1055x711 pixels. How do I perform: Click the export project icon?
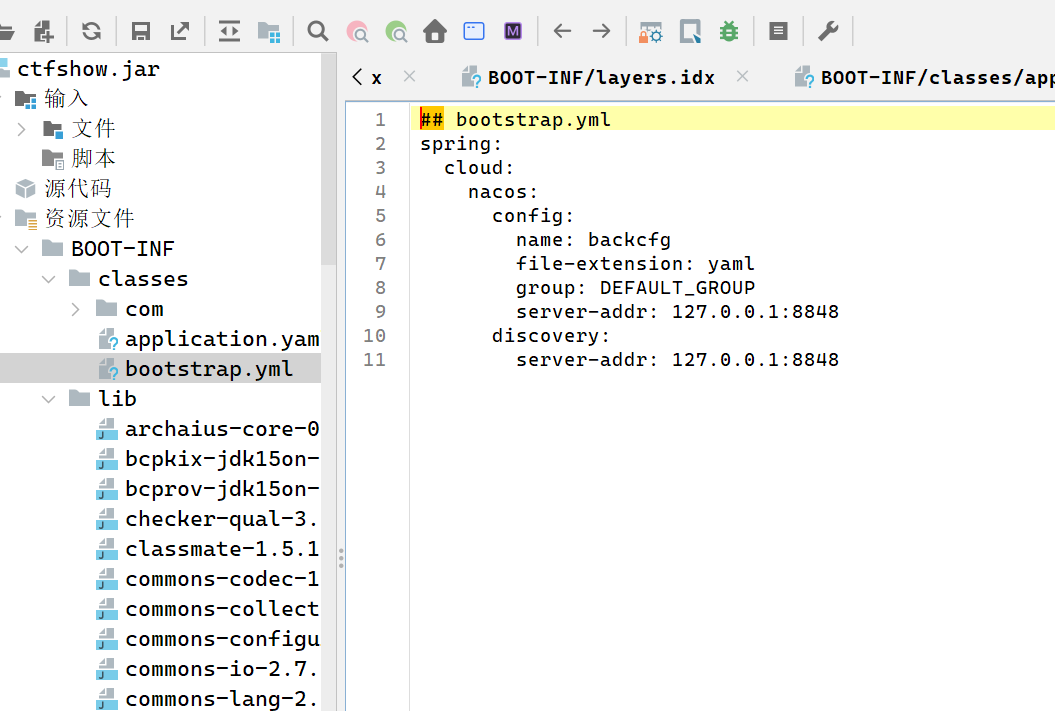click(180, 31)
